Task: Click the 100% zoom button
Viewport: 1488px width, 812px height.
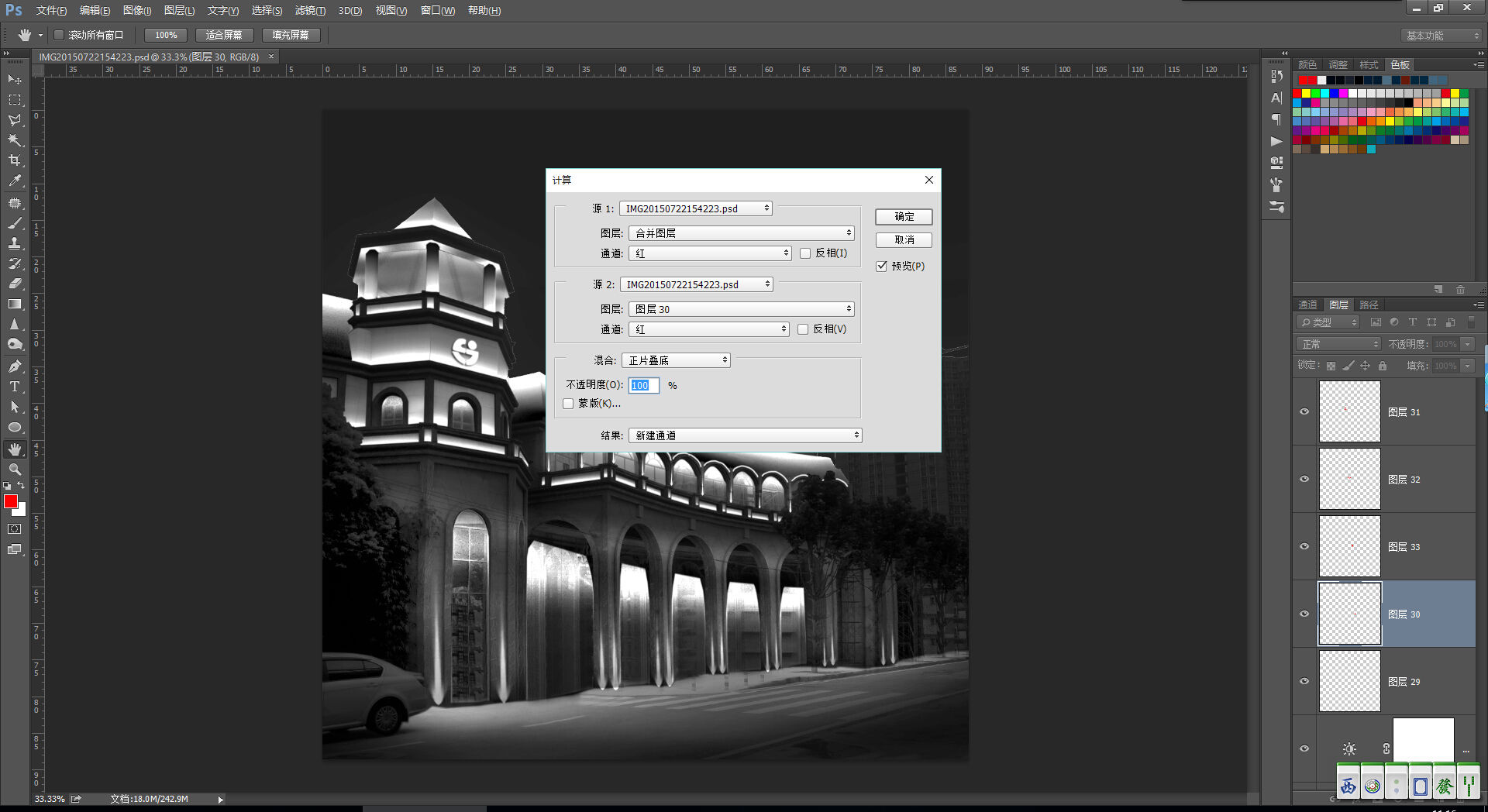Action: coord(166,35)
